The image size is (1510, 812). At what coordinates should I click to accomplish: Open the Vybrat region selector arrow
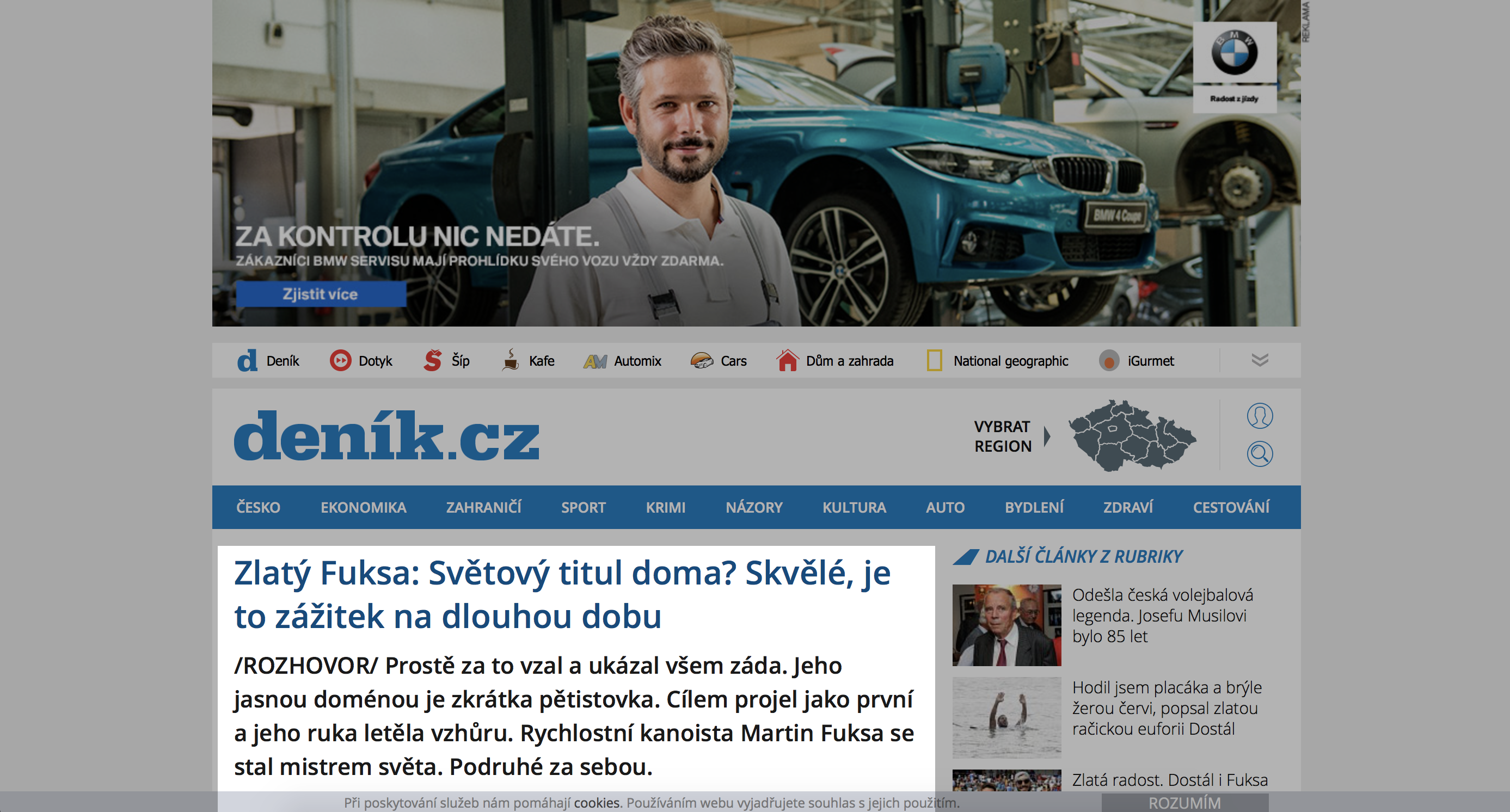click(x=1047, y=436)
